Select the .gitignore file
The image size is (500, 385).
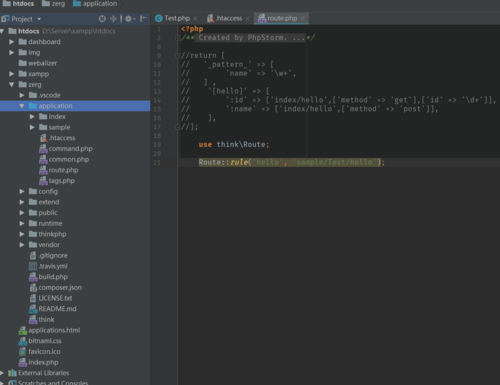coord(49,255)
